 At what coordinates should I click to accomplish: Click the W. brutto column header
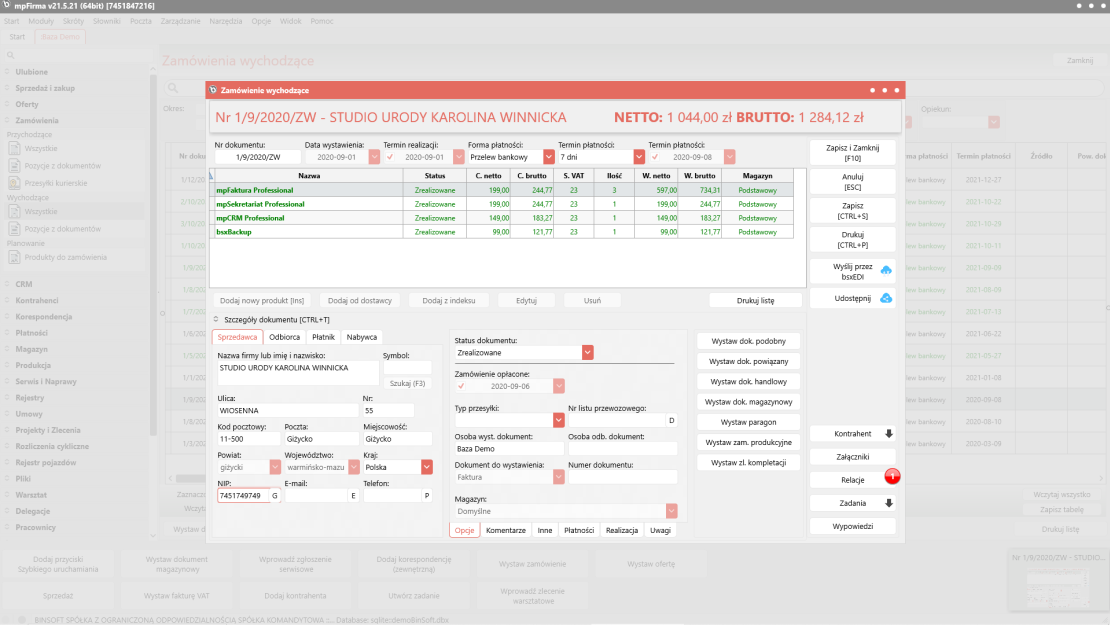[x=699, y=176]
